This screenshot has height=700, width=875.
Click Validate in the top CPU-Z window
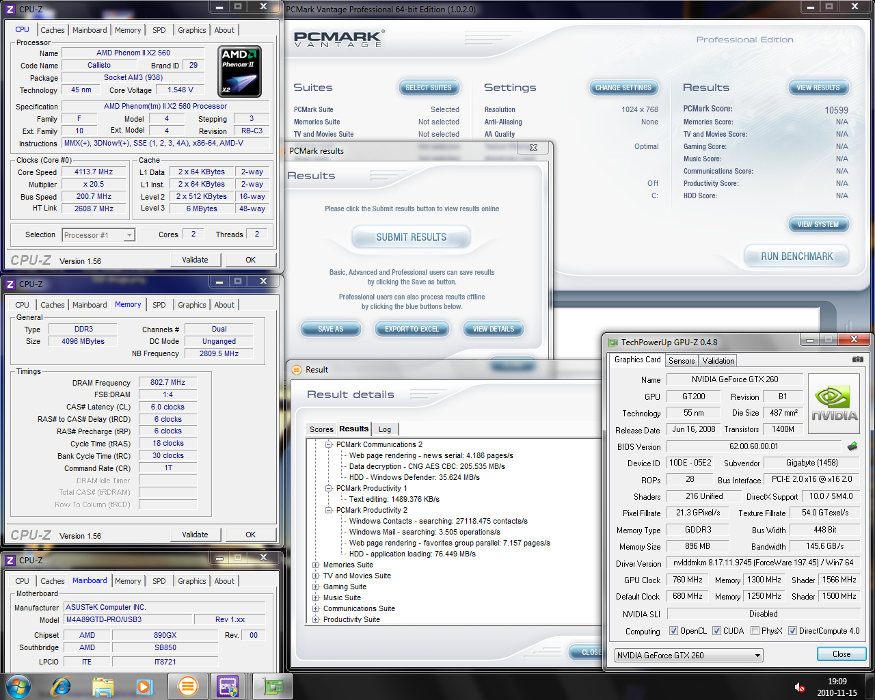pos(195,260)
